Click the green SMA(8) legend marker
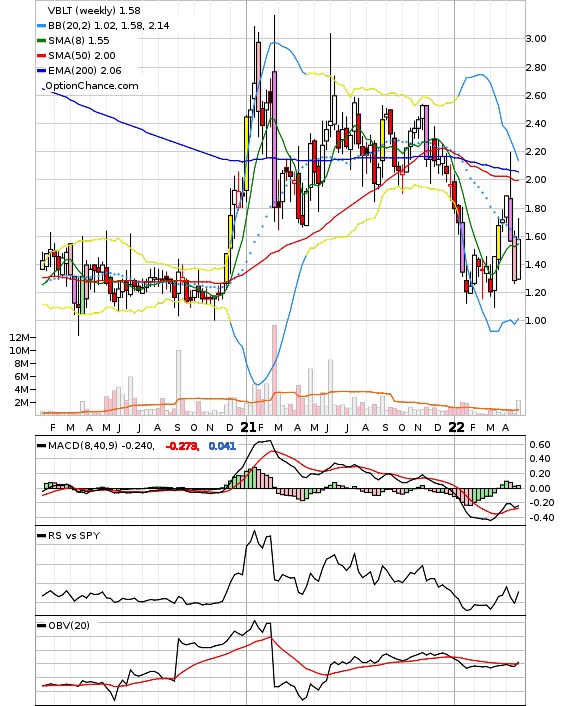566x706 pixels. 41,41
